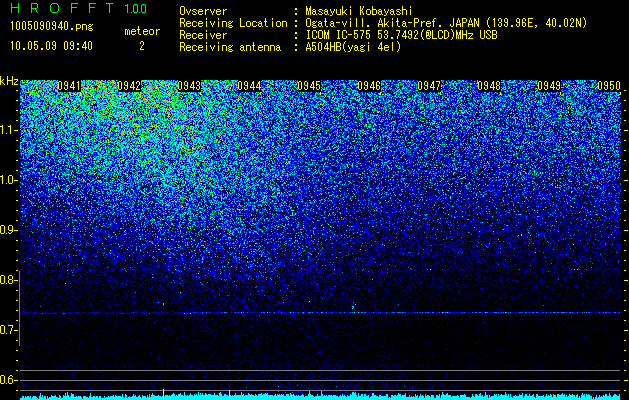Click the Receiving antenna label
Image resolution: width=629 pixels, height=400 pixels.
[230, 47]
